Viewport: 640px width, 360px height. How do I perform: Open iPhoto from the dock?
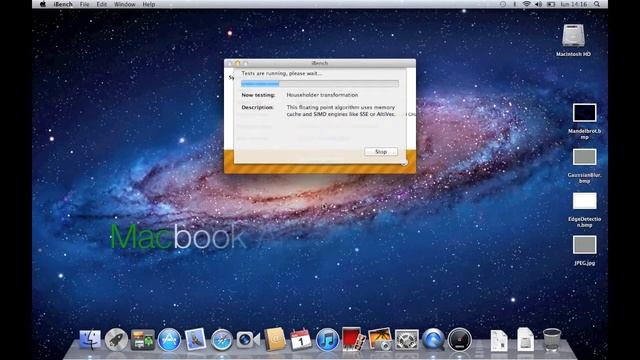[x=380, y=340]
